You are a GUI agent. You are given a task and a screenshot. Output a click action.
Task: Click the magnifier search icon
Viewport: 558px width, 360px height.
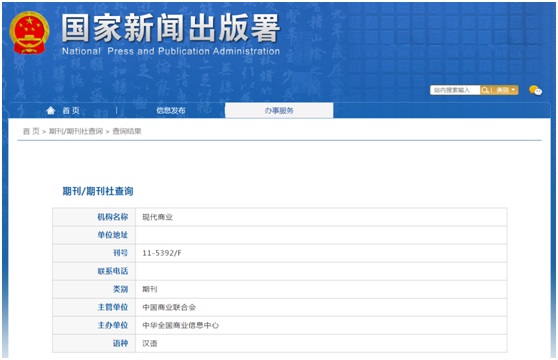click(485, 90)
